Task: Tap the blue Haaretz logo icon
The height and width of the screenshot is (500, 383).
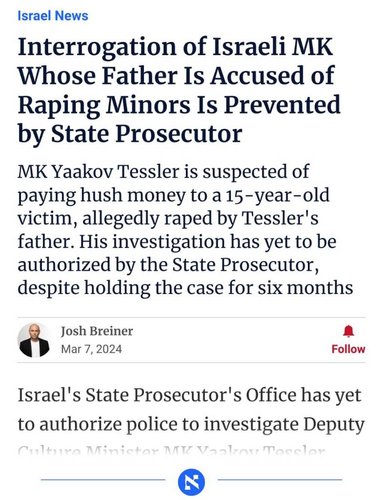Action: tap(191, 482)
